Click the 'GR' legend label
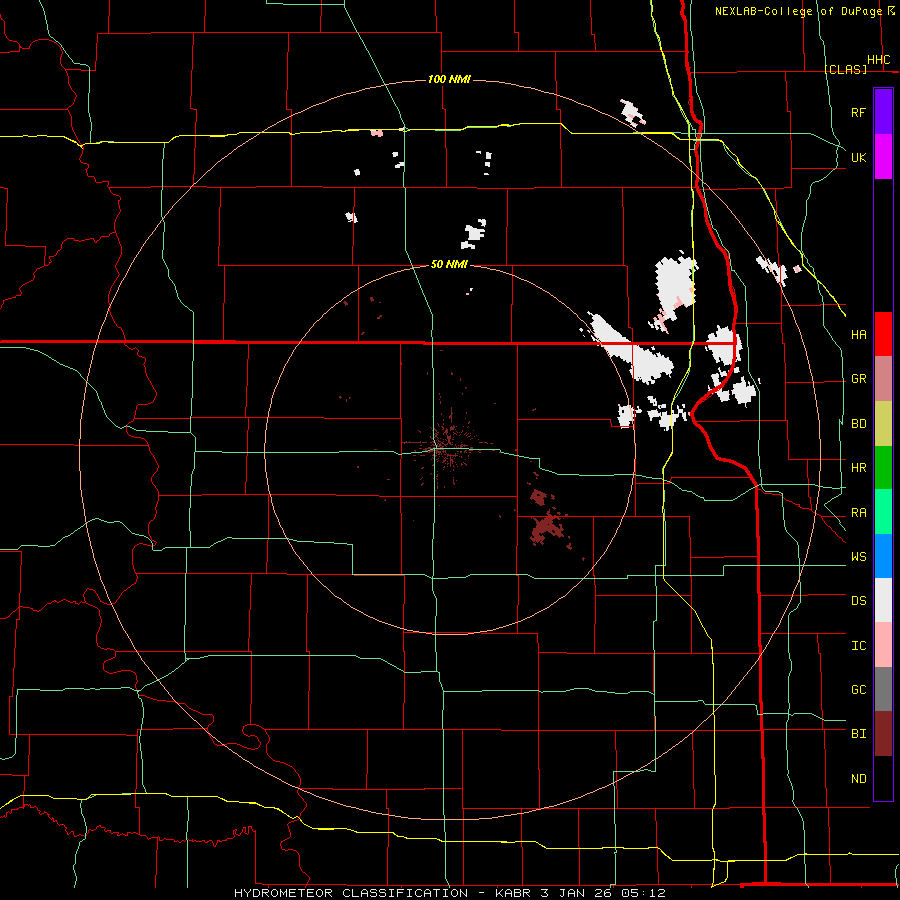Screen dimensions: 900x900 (x=859, y=379)
